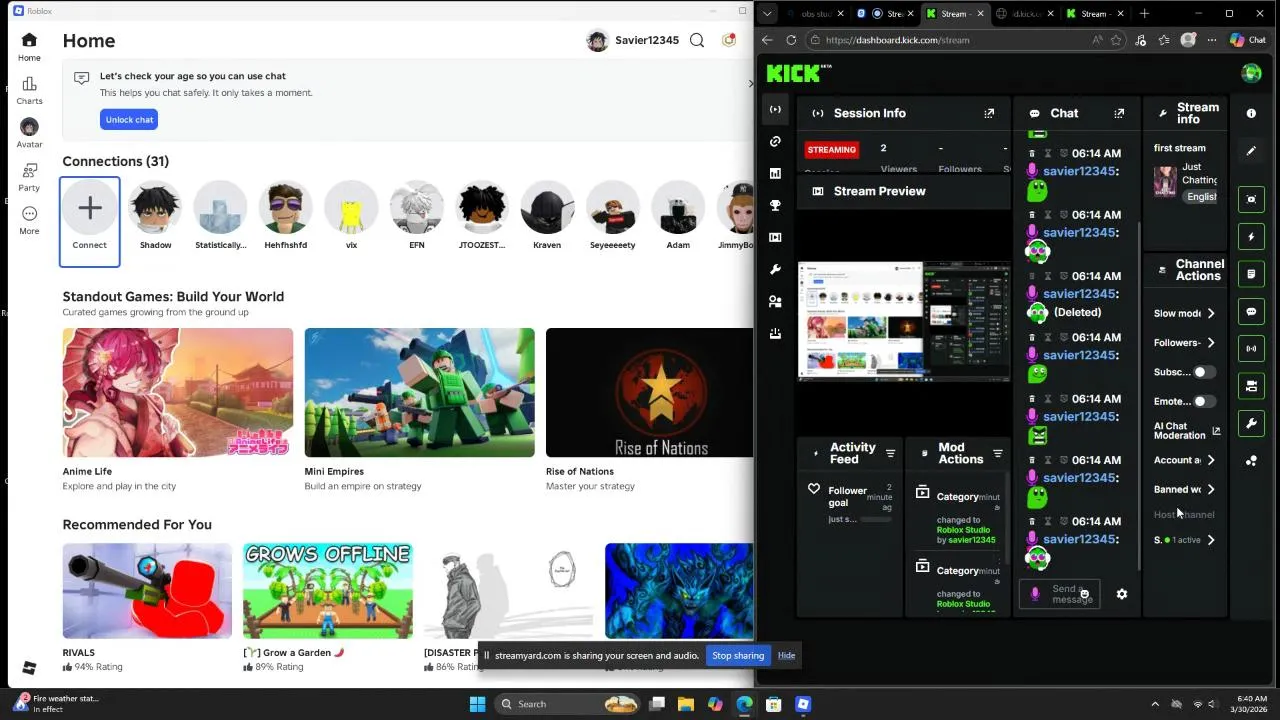
Task: Open Kick sidebar trophy icon
Action: (x=775, y=205)
